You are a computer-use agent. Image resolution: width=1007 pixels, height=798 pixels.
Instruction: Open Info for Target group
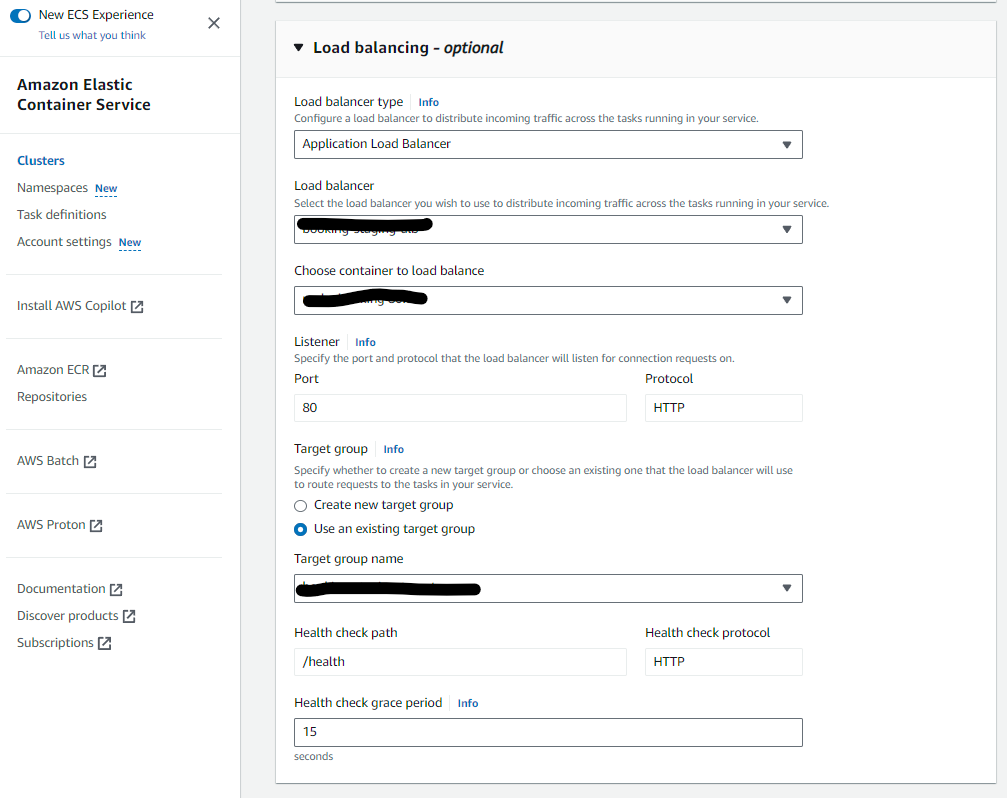[x=394, y=449]
